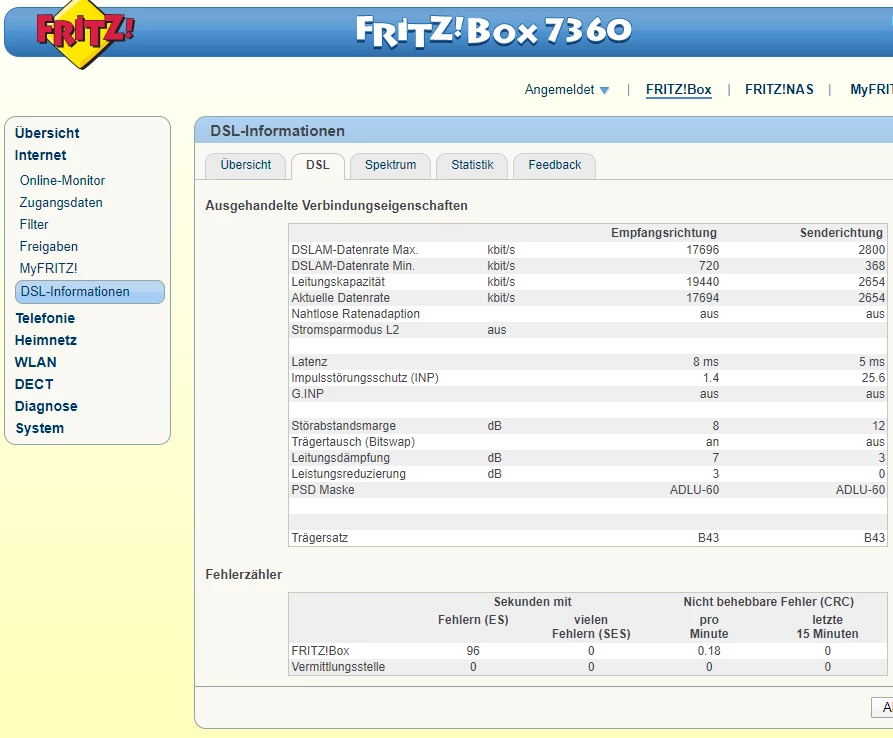The height and width of the screenshot is (738, 893).
Task: Open the WLAN sidebar menu
Action: (x=35, y=362)
